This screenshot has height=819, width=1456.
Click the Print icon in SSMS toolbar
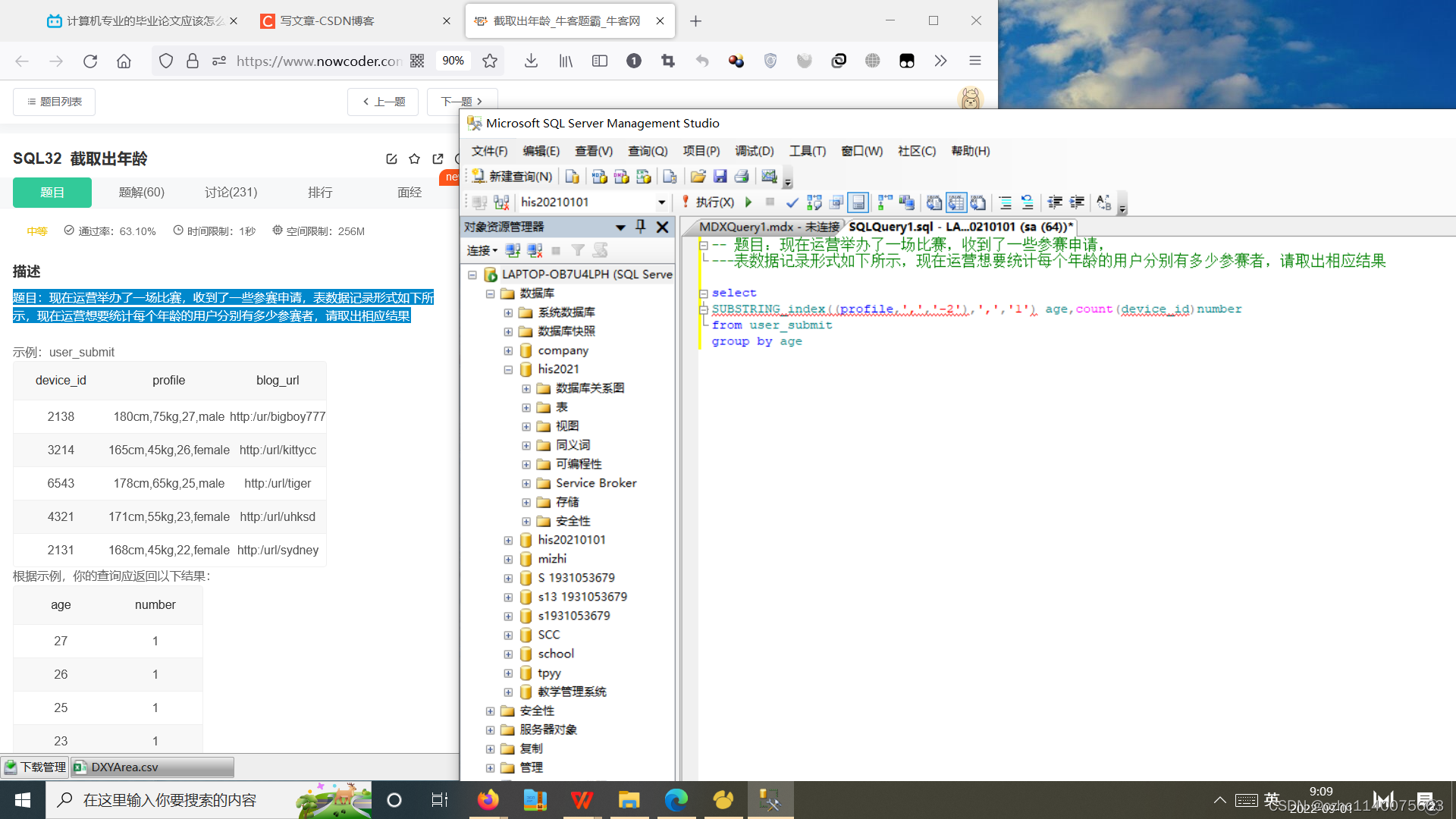coord(742,177)
